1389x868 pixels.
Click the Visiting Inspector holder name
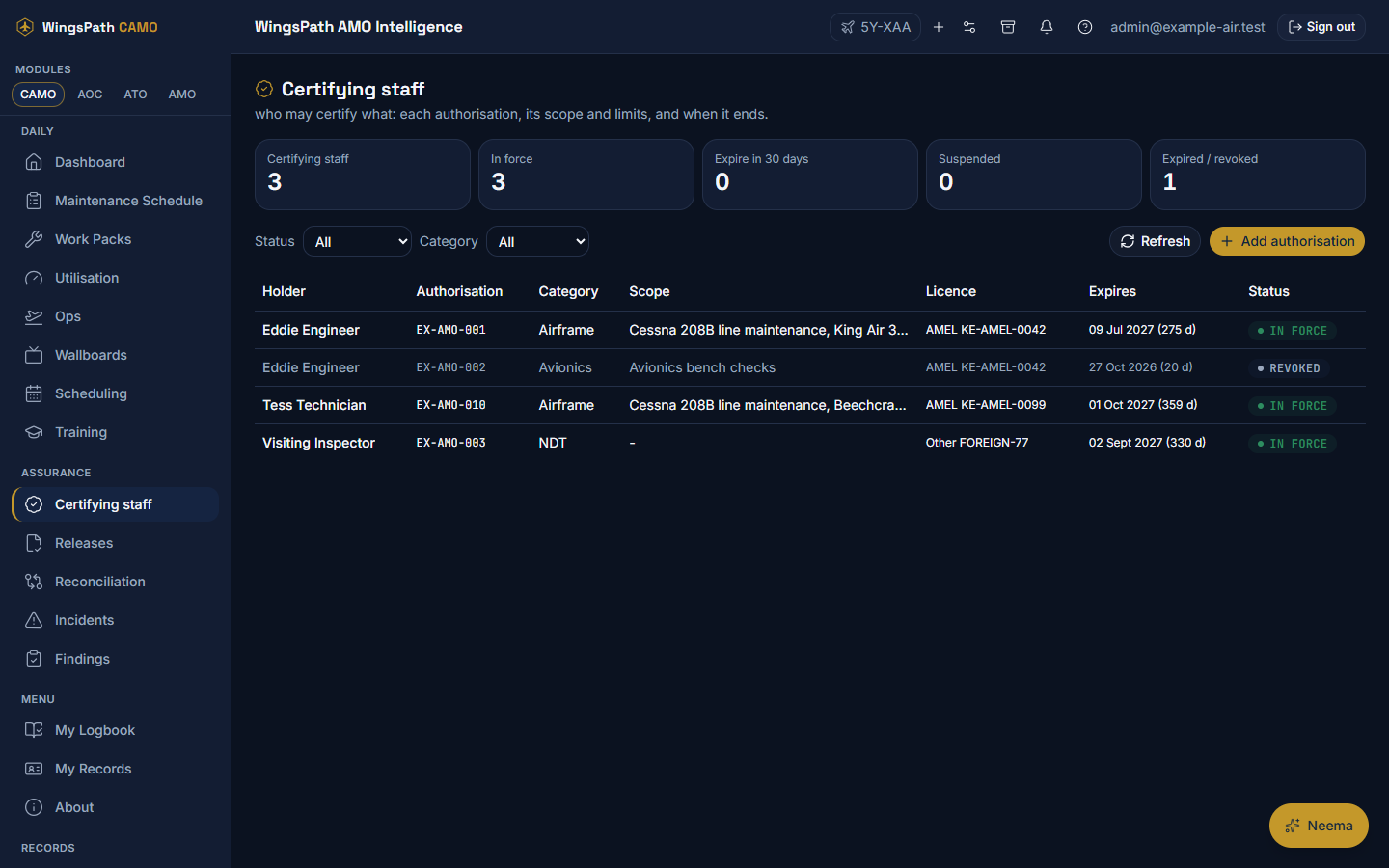[x=318, y=443]
